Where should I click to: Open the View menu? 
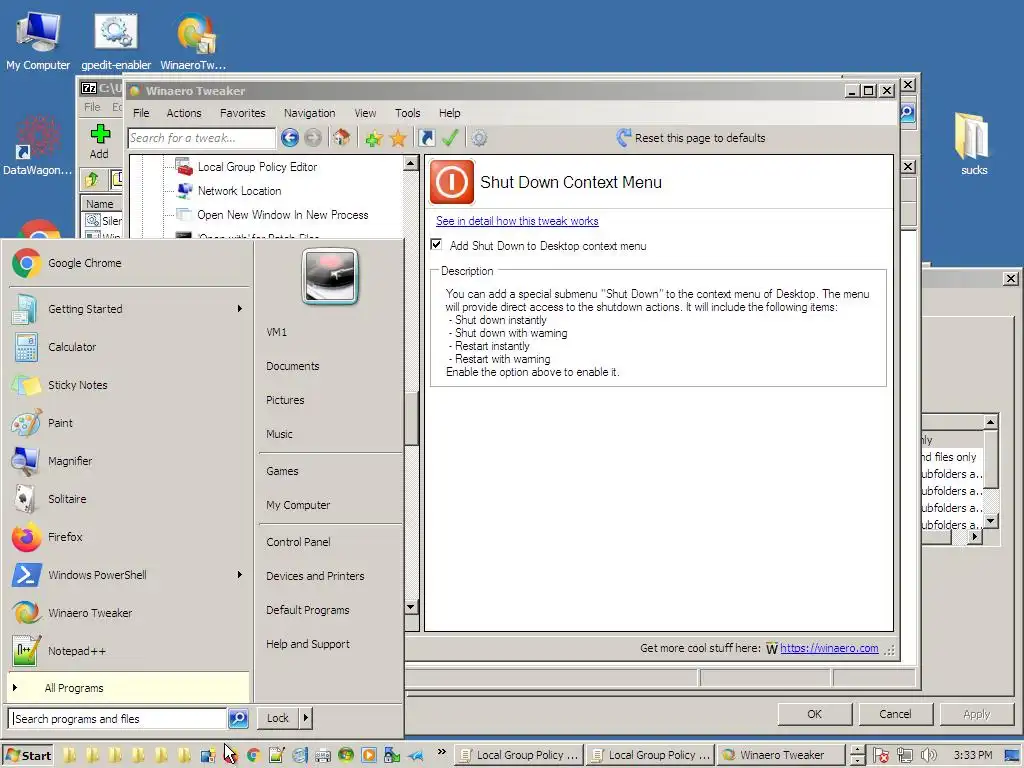(365, 113)
